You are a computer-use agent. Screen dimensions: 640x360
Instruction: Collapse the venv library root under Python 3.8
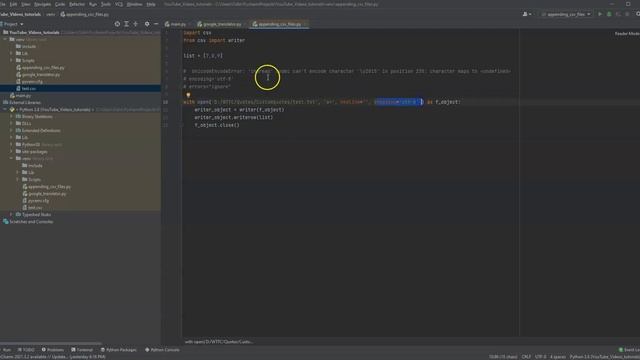point(11,158)
